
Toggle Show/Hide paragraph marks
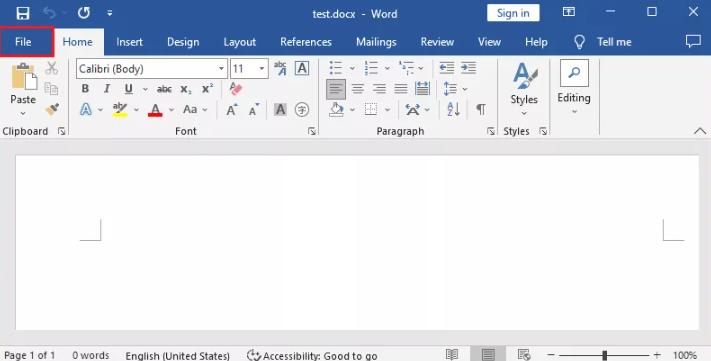coord(481,109)
